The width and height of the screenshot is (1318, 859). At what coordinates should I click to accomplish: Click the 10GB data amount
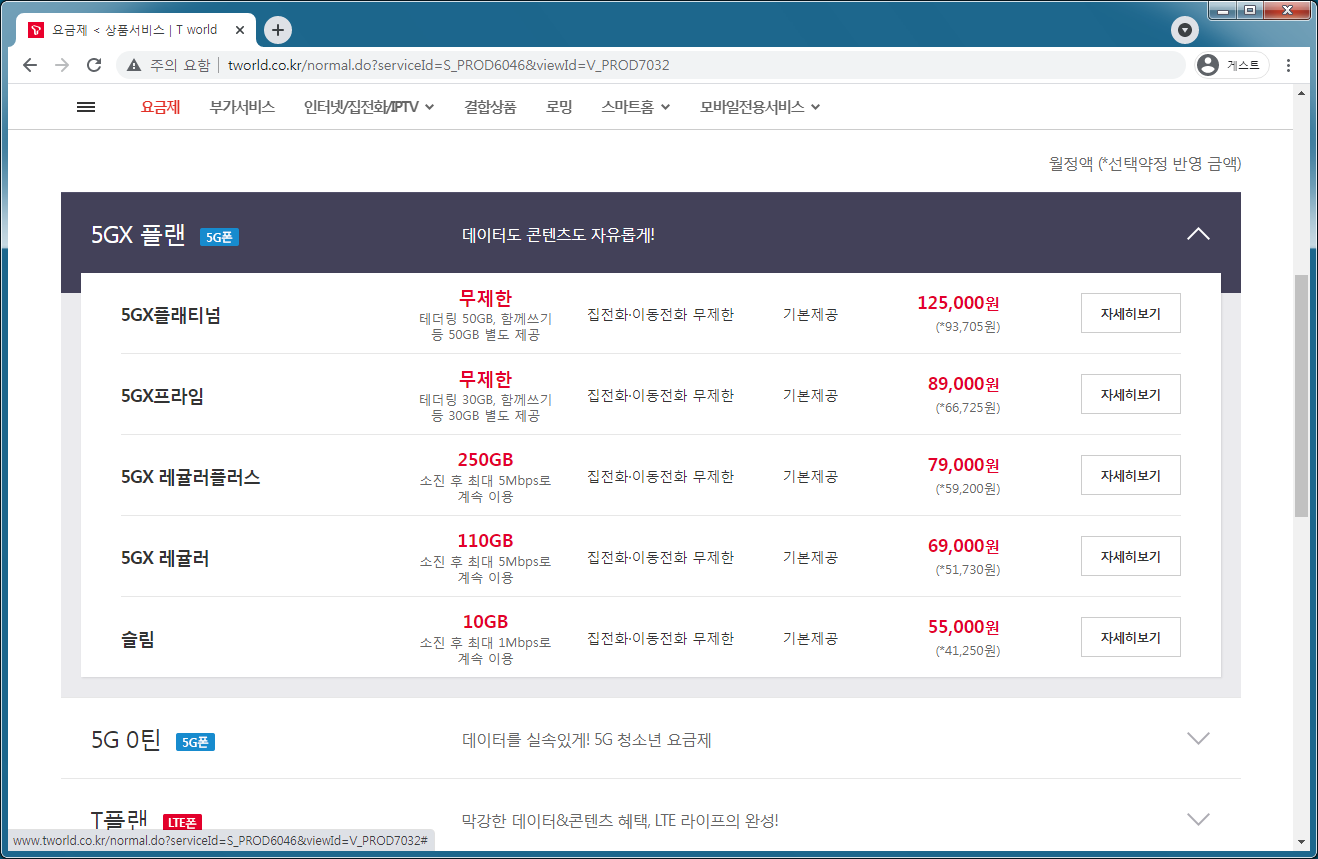tap(485, 622)
